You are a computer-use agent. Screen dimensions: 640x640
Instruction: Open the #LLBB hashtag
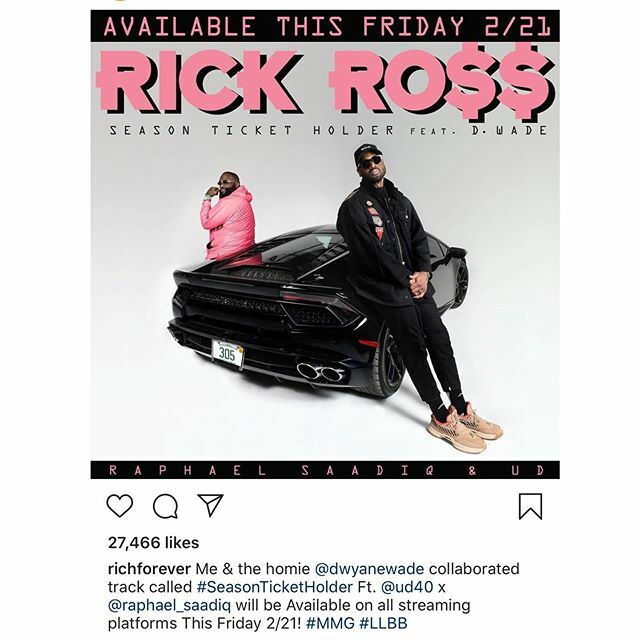click(x=383, y=623)
